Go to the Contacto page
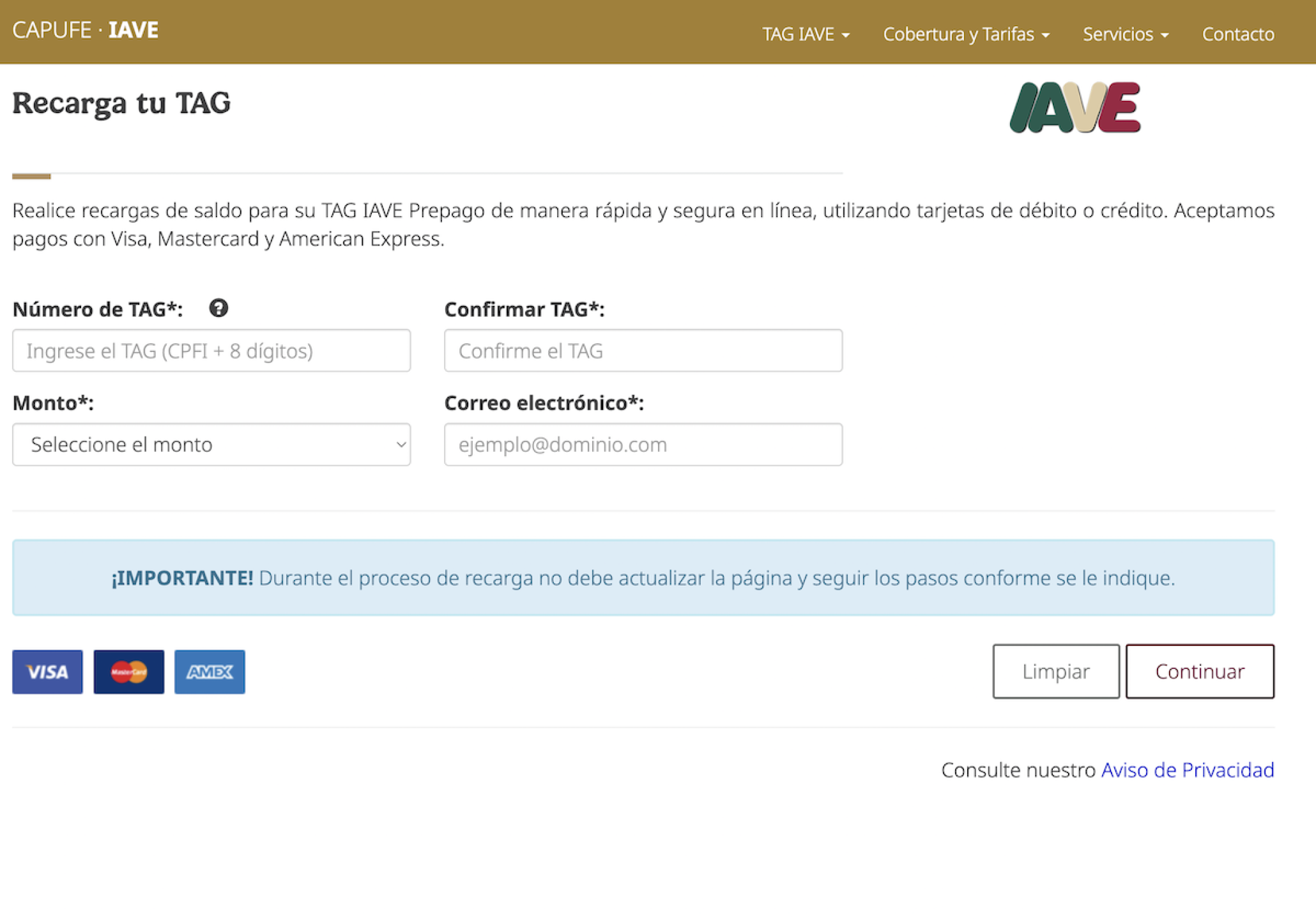The width and height of the screenshot is (1316, 920). (1238, 34)
